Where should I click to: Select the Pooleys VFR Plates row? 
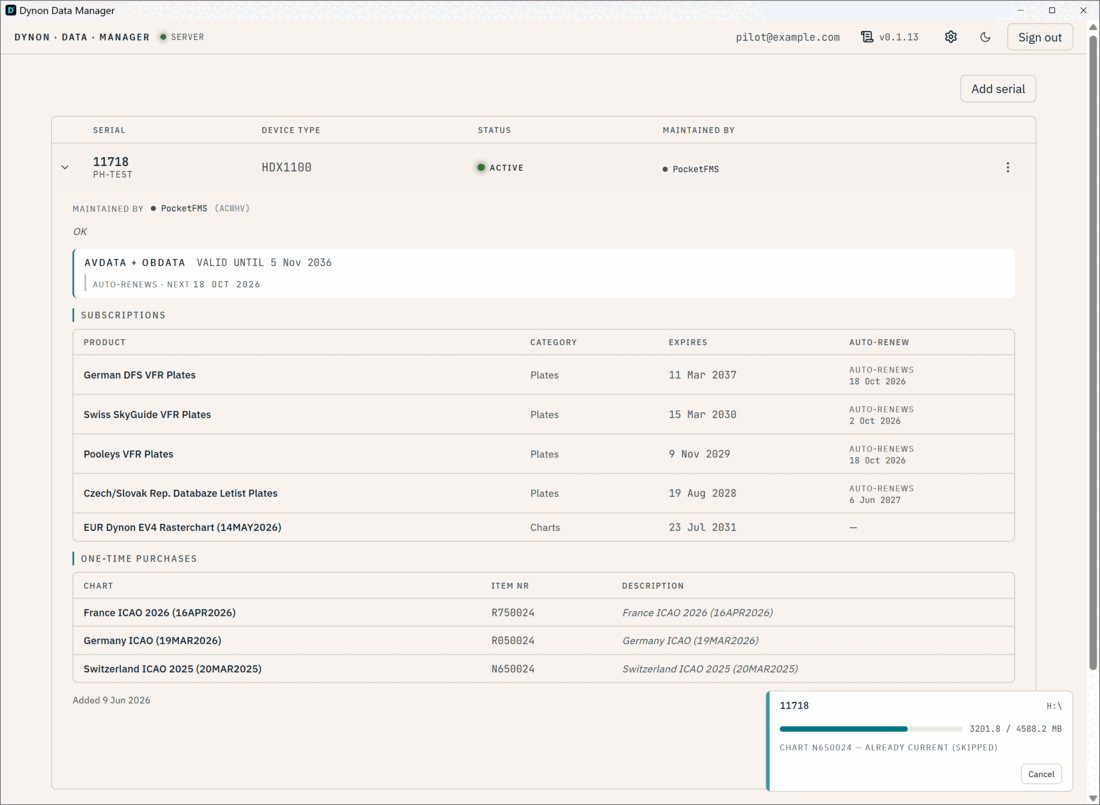tap(544, 454)
